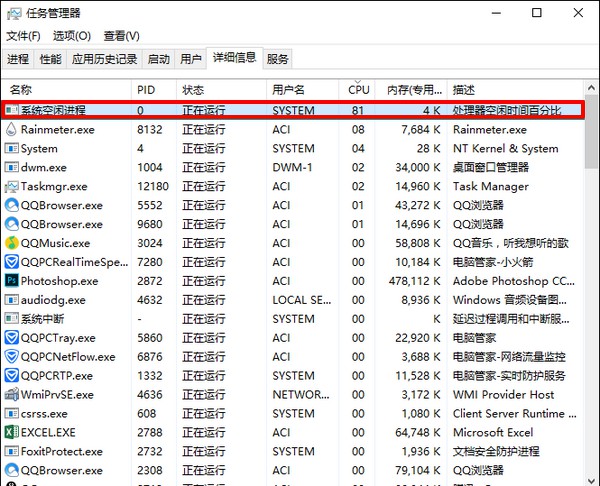Screen dimensions: 600x486
Task: Select the WmiPrvSE.exe process icon
Action: tap(11, 395)
